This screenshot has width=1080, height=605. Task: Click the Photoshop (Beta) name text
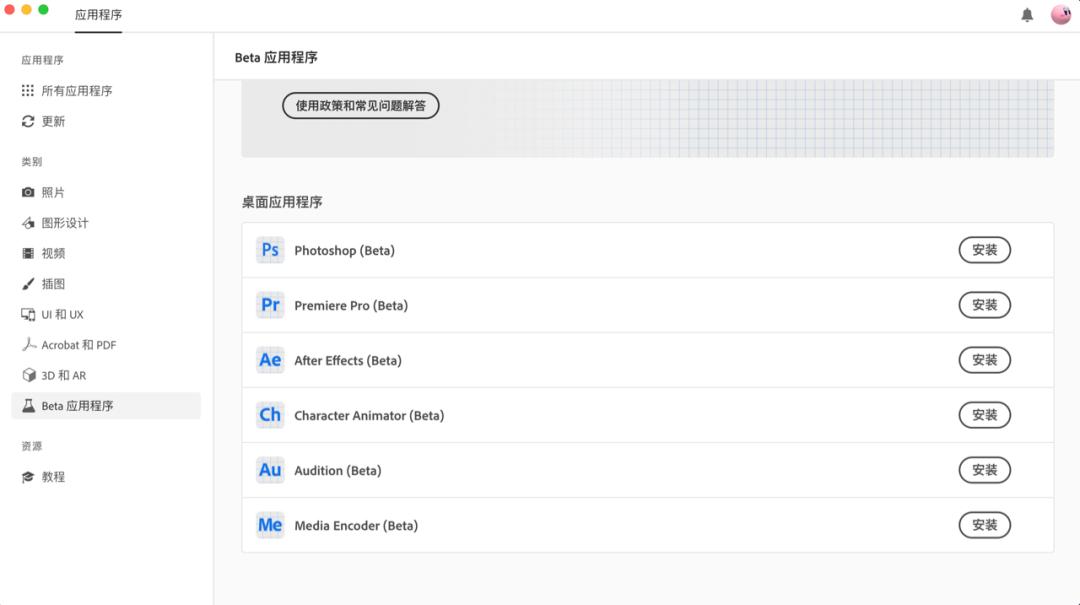tap(344, 251)
